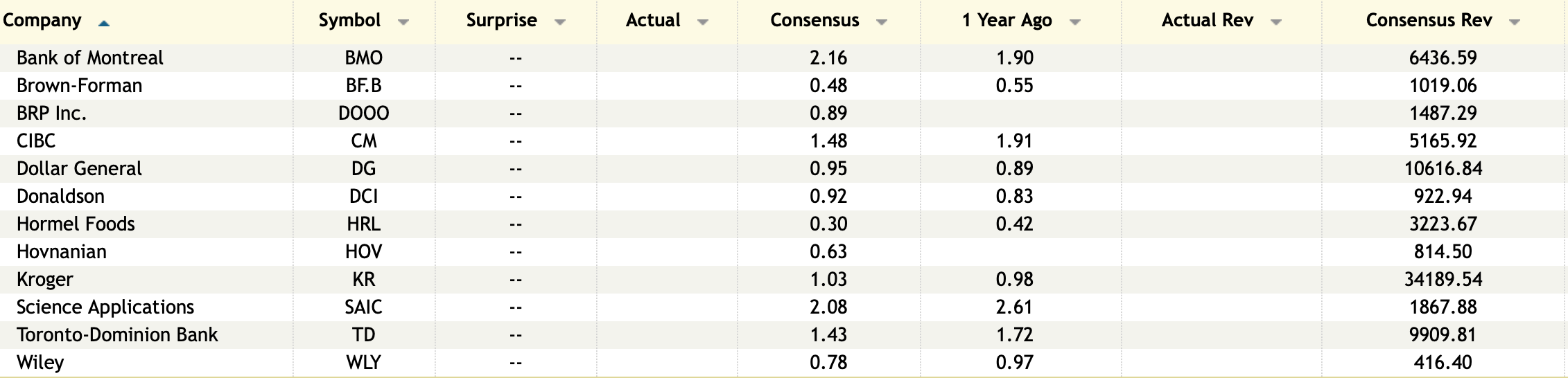This screenshot has height=378, width=1568.
Task: Click the Surprise column sort arrow
Action: [x=559, y=22]
